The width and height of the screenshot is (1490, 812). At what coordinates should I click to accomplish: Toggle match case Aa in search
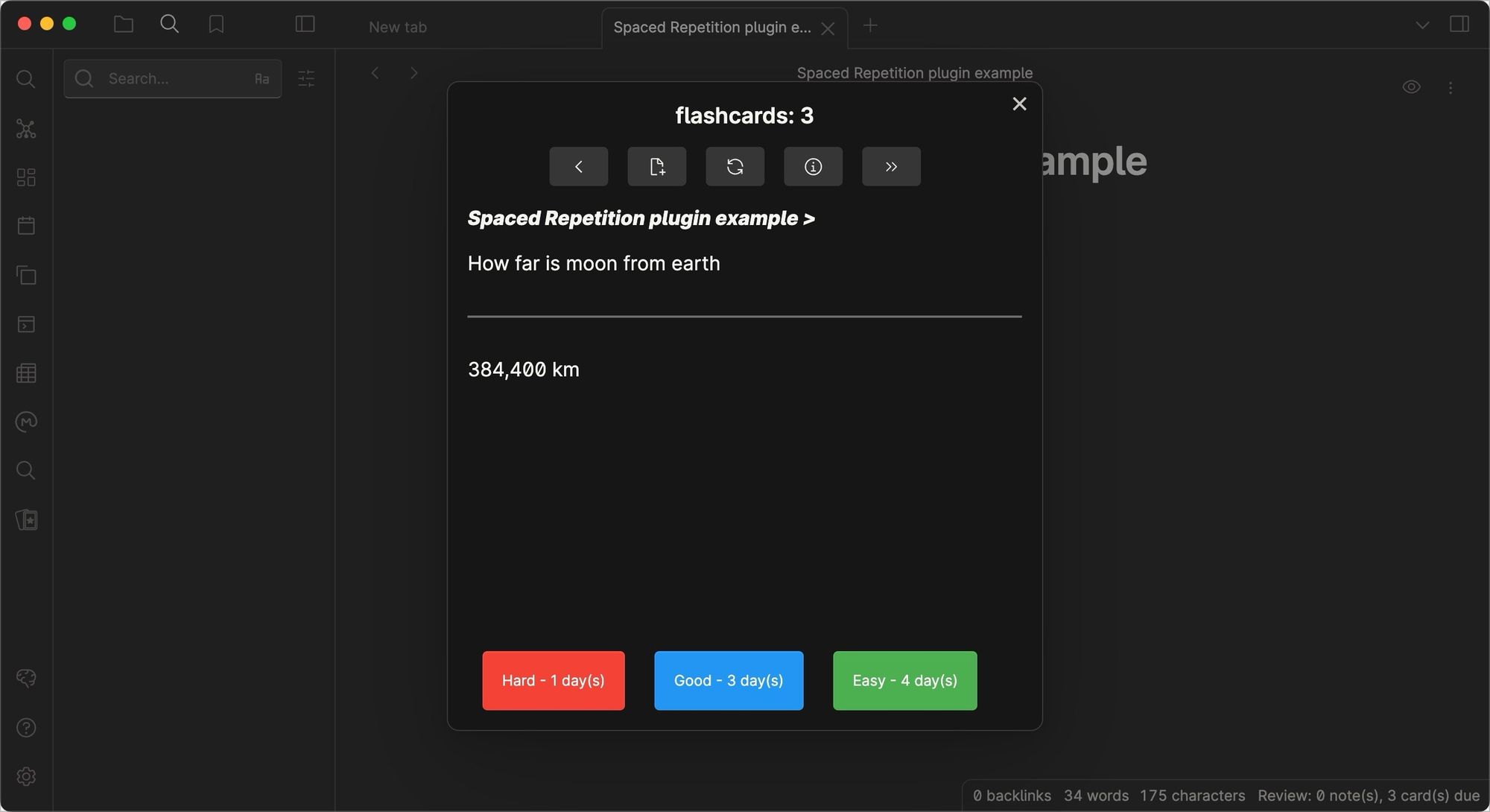pos(261,79)
